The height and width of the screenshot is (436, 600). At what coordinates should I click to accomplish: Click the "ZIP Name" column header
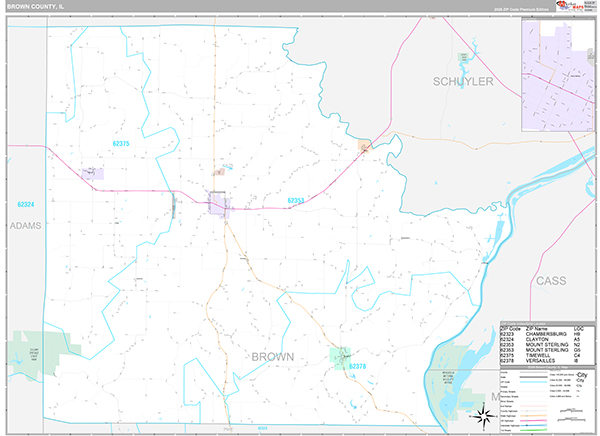coord(537,329)
